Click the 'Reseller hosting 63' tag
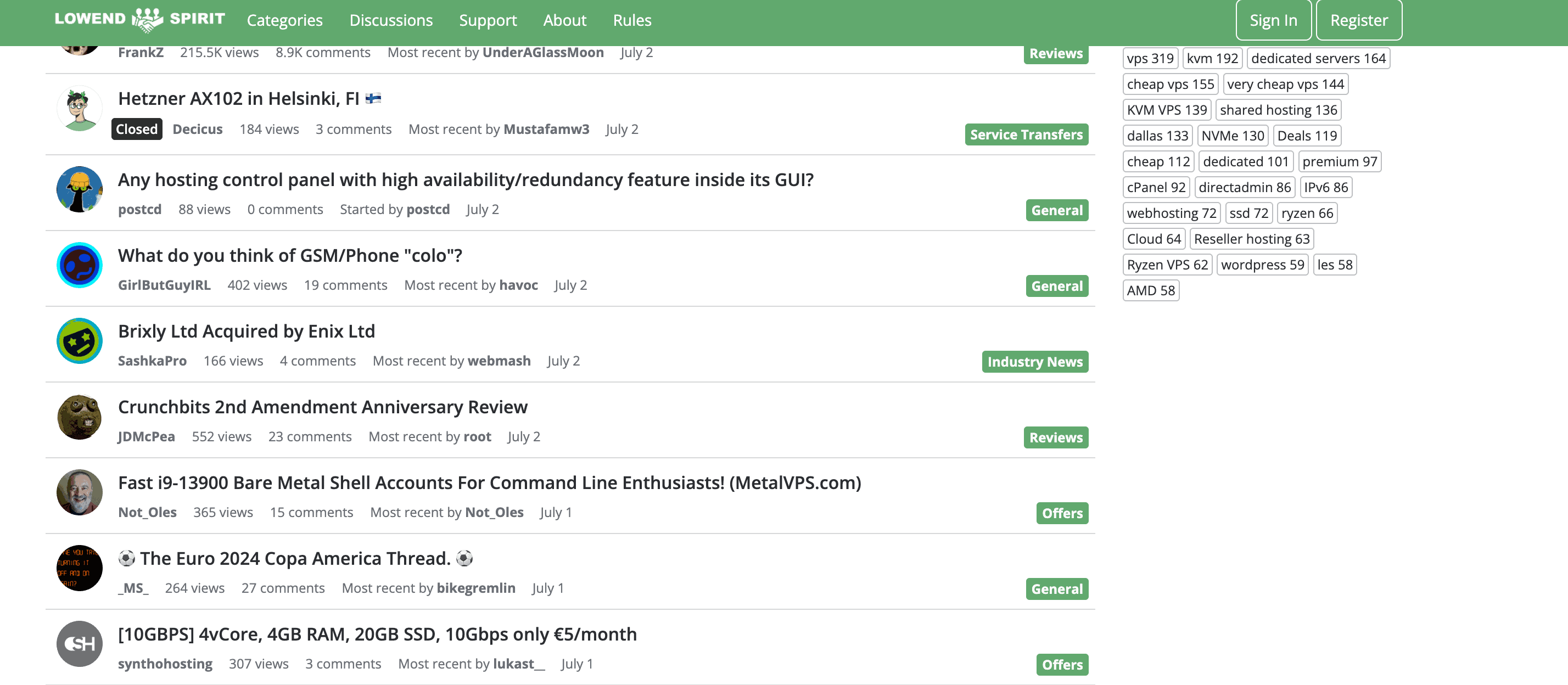 [x=1251, y=239]
